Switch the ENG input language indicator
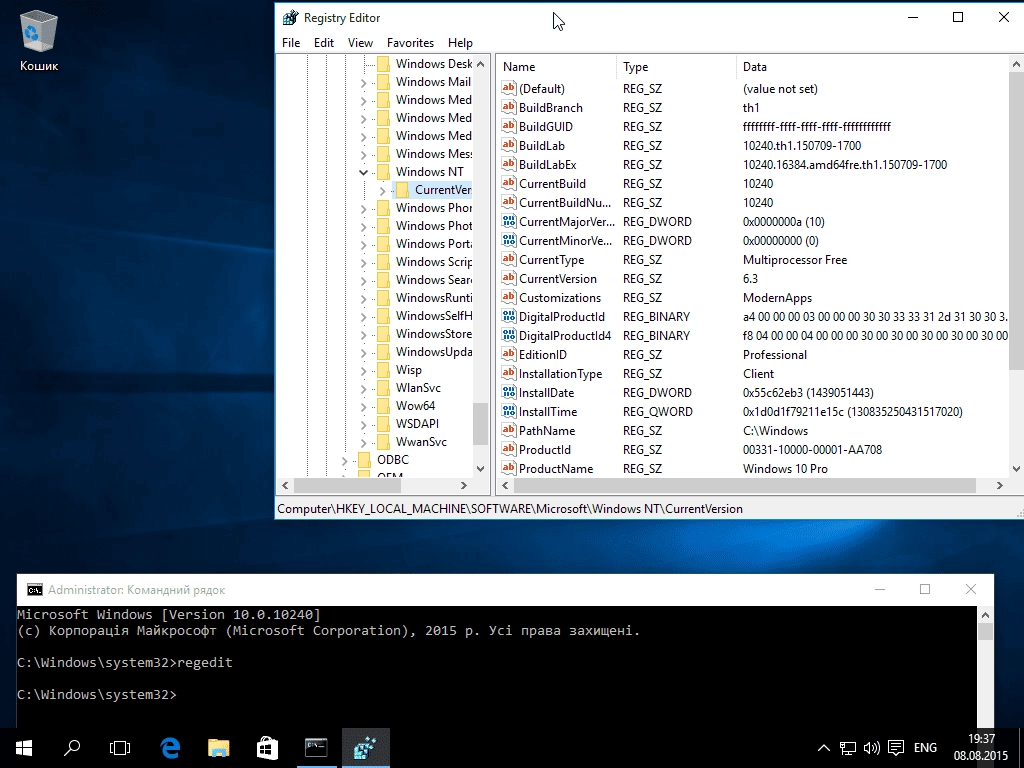1024x768 pixels. [x=925, y=748]
